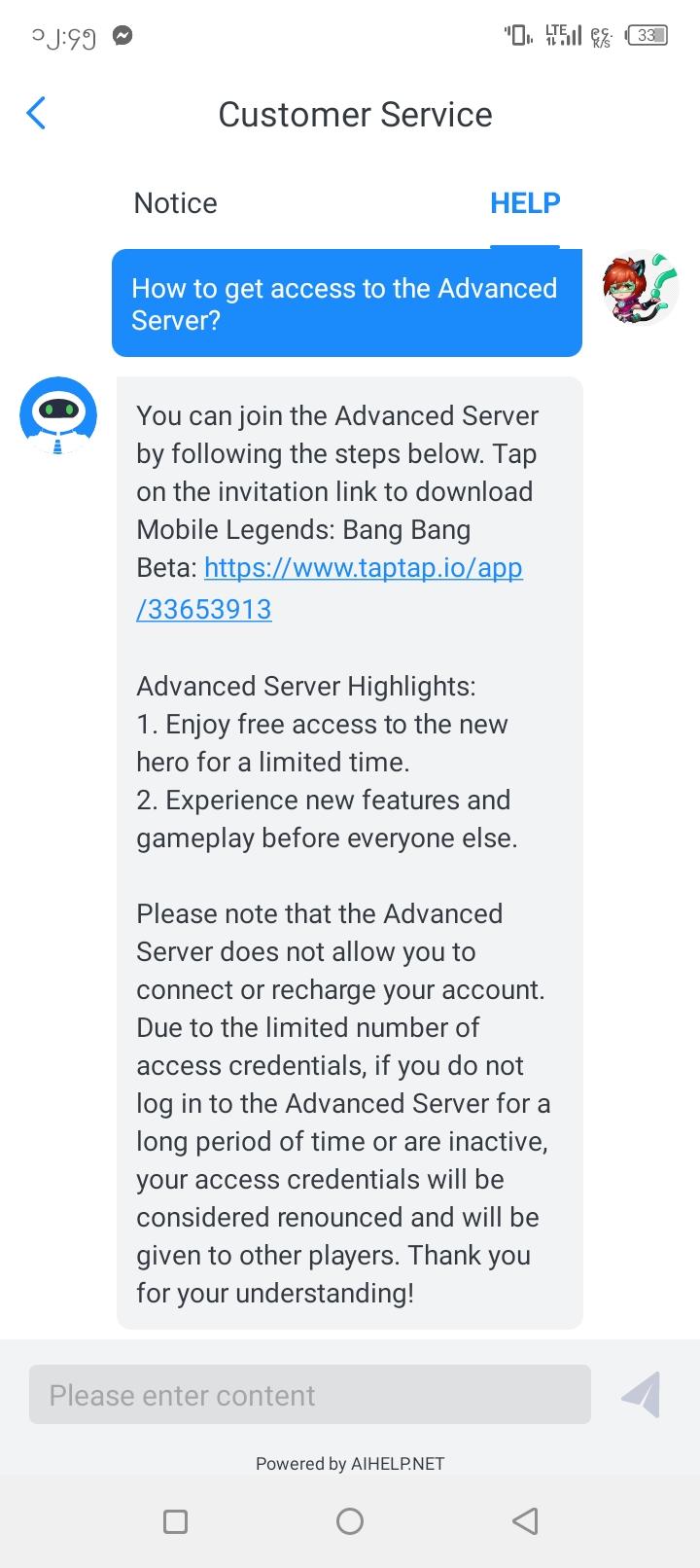Tap the Advanced Server Highlights text

coord(306,686)
